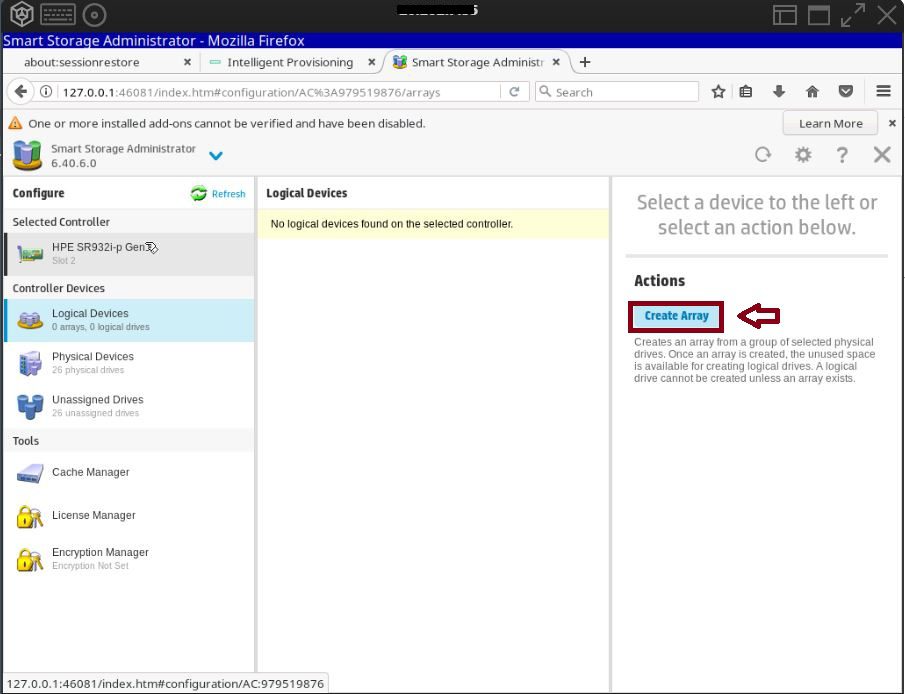The width and height of the screenshot is (905, 694).
Task: Open the Firefox downloads arrow icon
Action: pos(779,92)
